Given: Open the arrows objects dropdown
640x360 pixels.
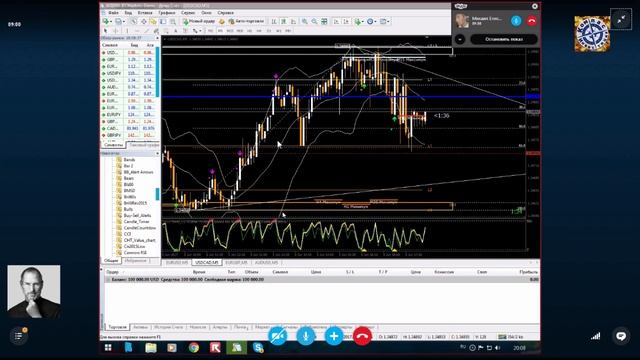Looking at the screenshot, I should pyautogui.click(x=197, y=31).
